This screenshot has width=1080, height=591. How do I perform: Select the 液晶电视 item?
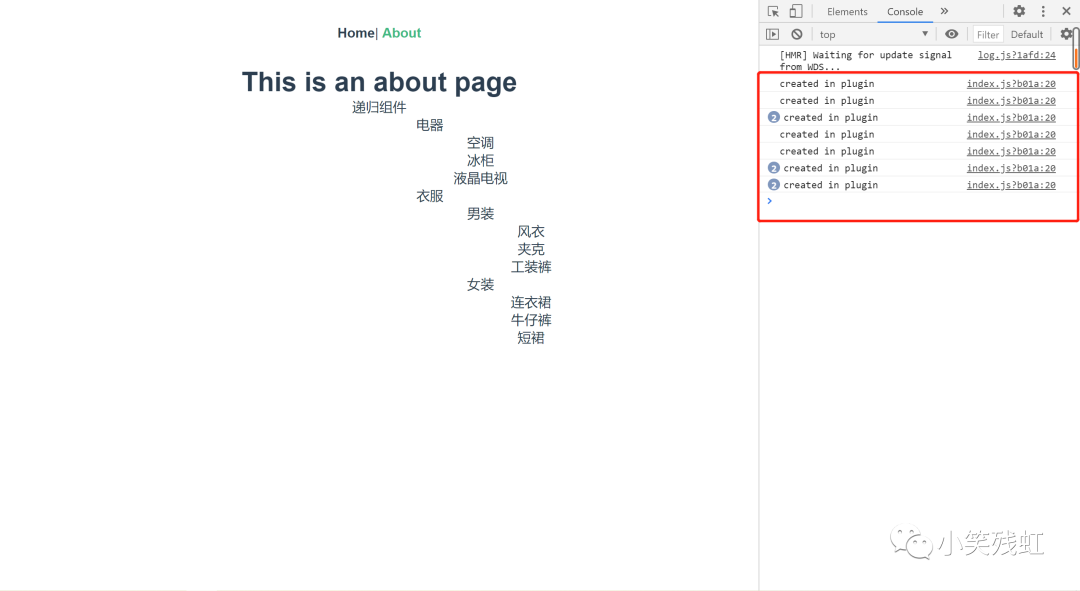pos(480,178)
